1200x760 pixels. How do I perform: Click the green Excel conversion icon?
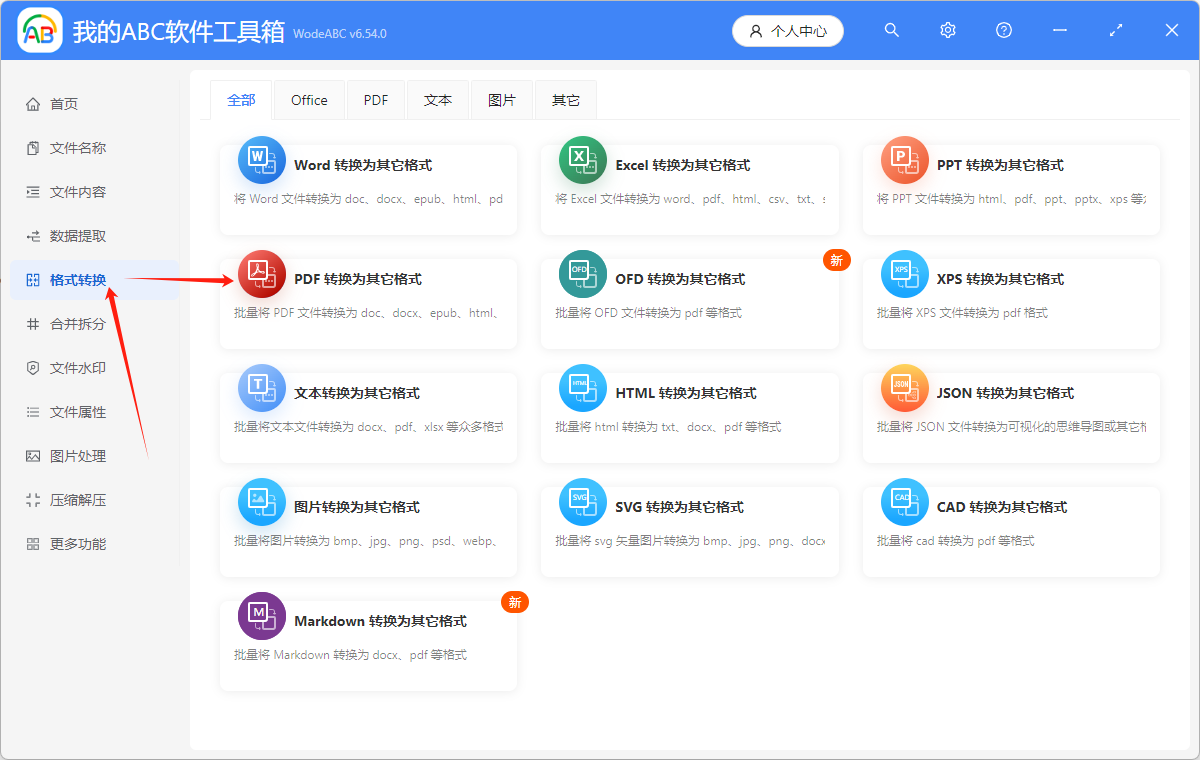coord(583,160)
